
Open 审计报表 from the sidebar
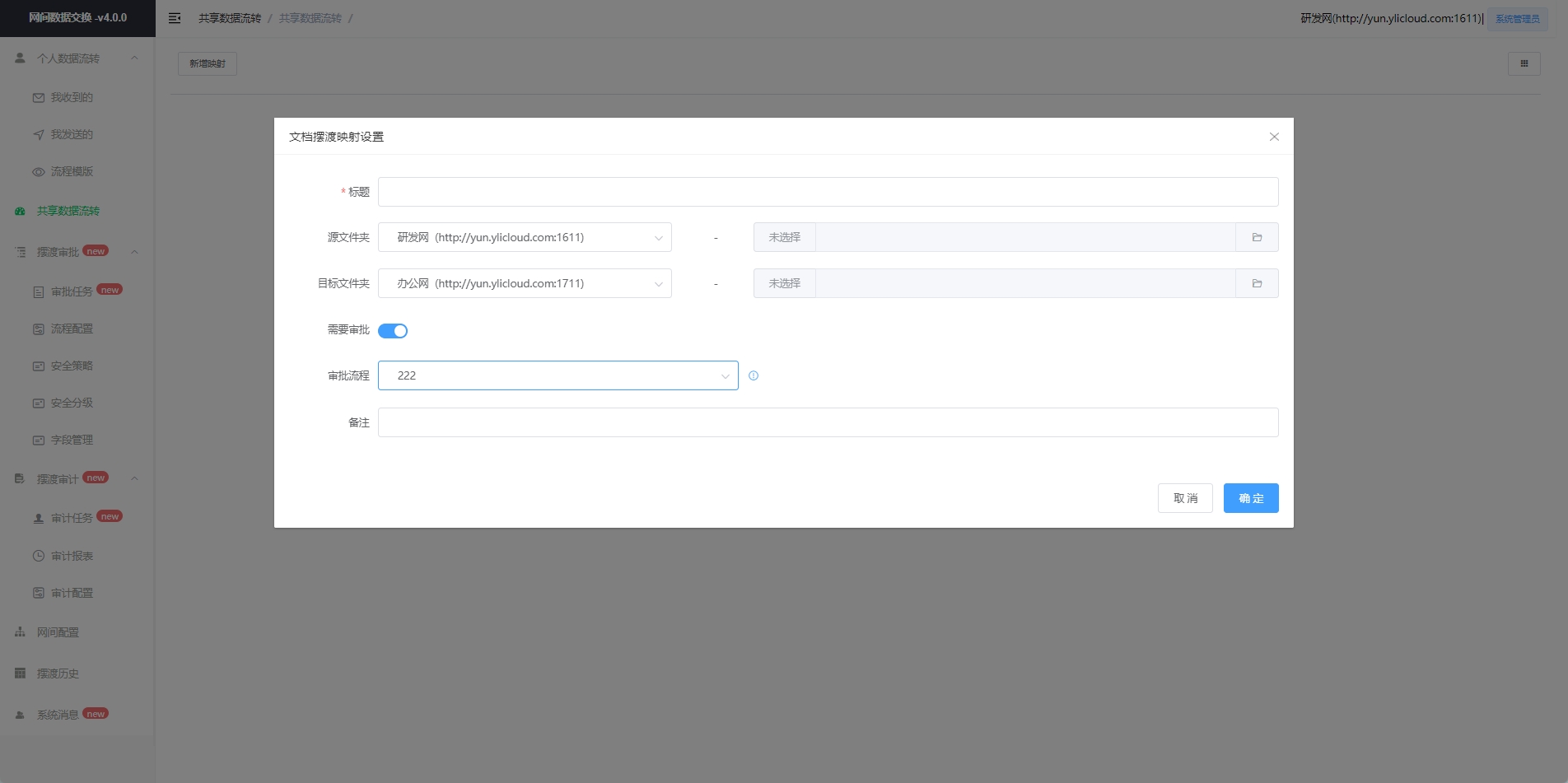[72, 556]
